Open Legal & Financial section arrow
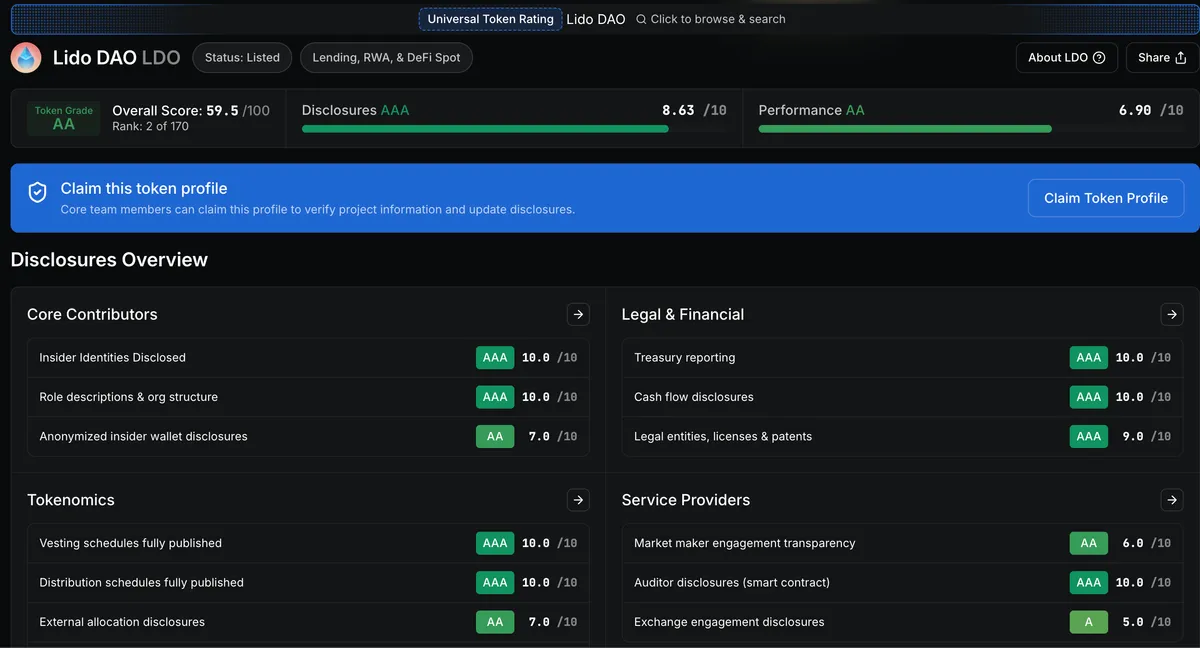The image size is (1200, 648). tap(1172, 314)
